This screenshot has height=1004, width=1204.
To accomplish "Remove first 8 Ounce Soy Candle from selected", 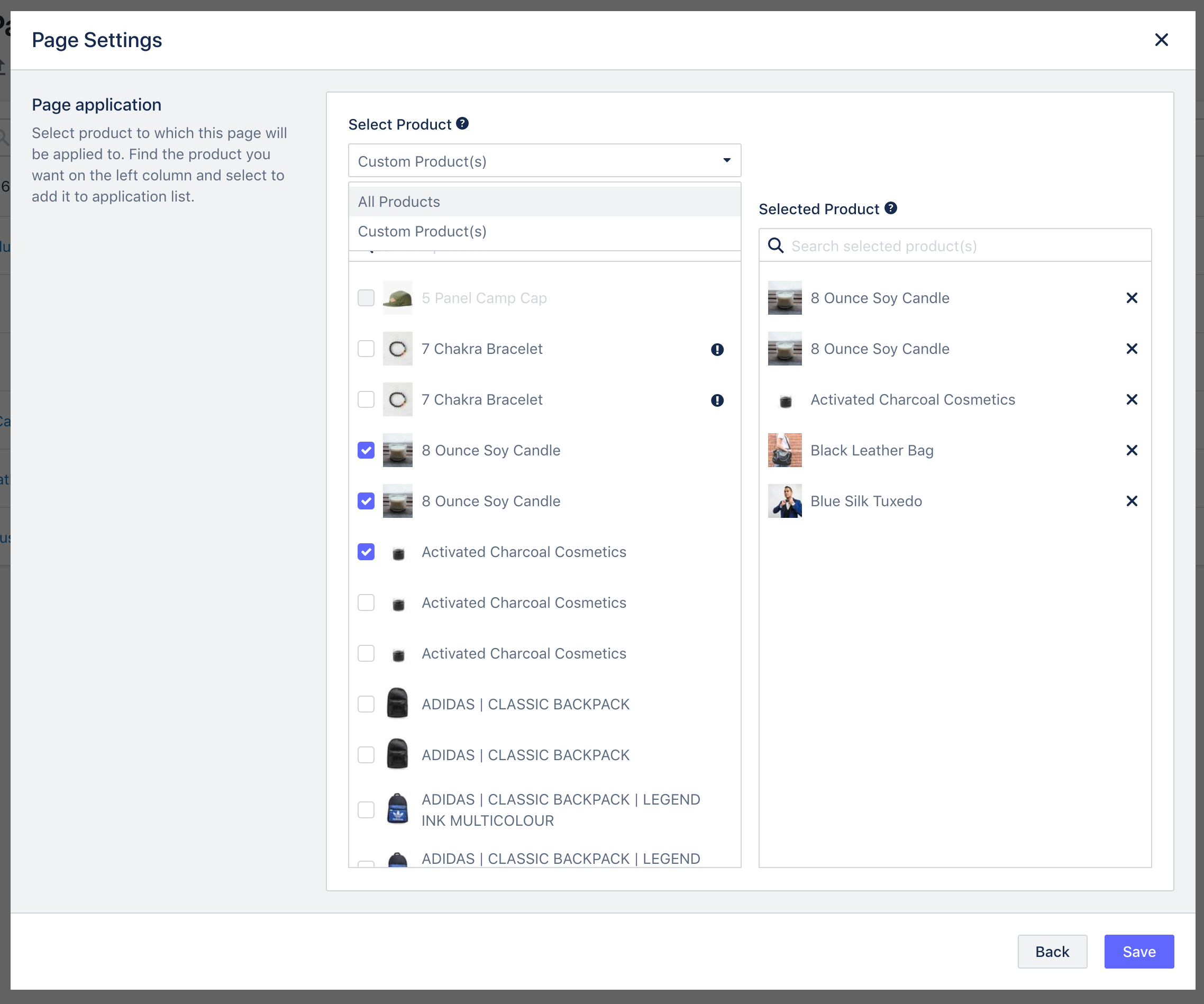I will [x=1132, y=298].
